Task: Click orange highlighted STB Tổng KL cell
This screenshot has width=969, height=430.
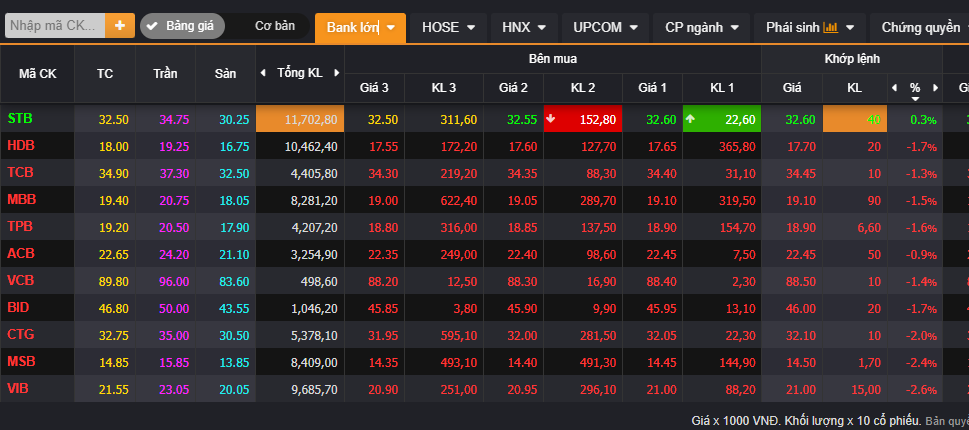Action: tap(299, 119)
